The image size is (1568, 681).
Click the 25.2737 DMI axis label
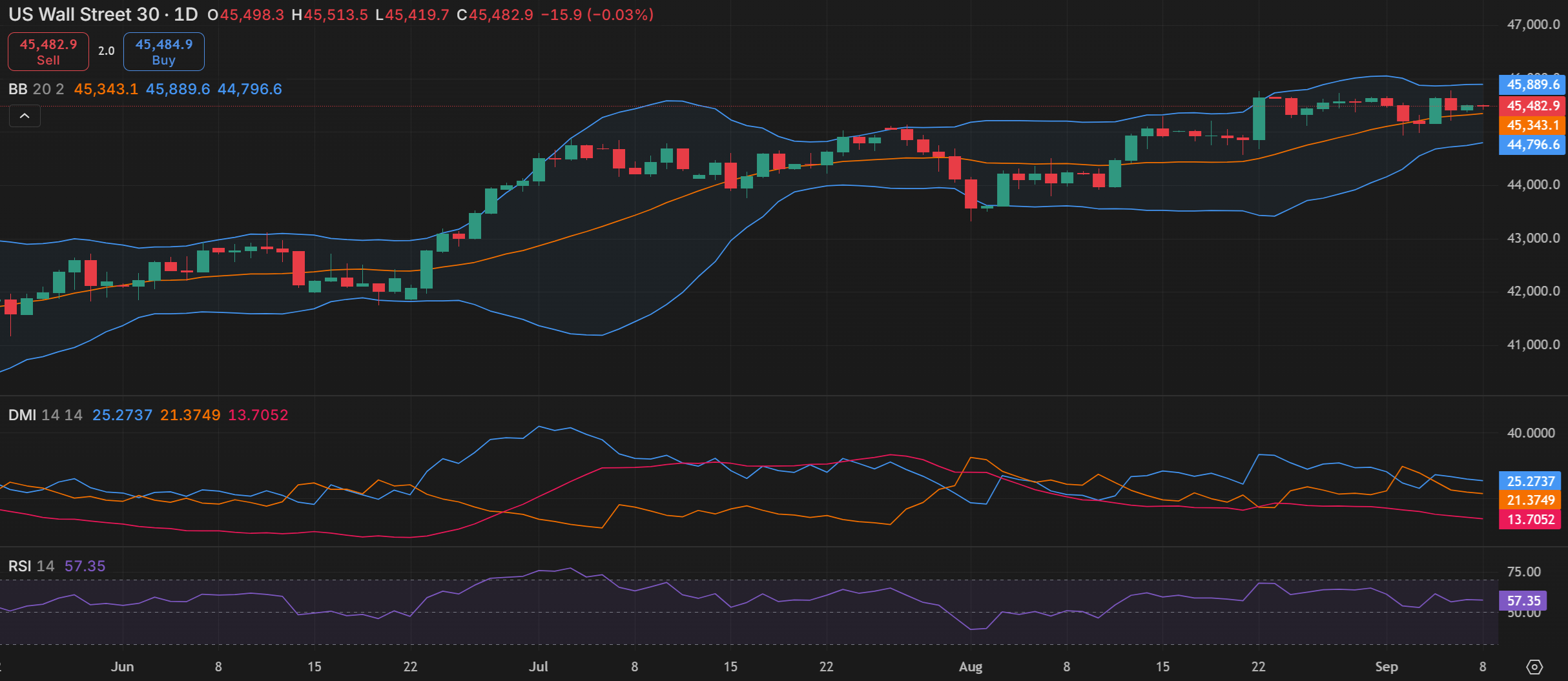click(x=1530, y=481)
